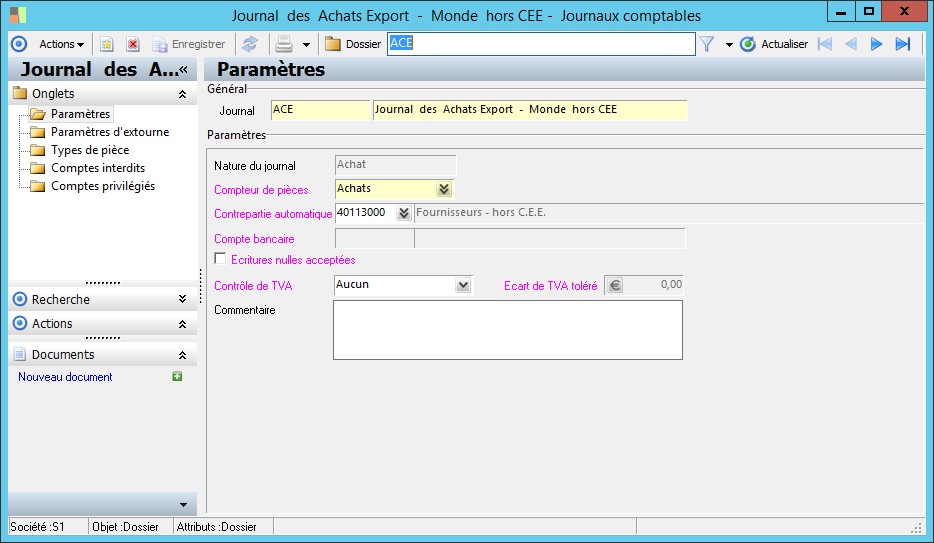Click the Compte bancaire description field
Image resolution: width=934 pixels, height=543 pixels.
pyautogui.click(x=550, y=238)
